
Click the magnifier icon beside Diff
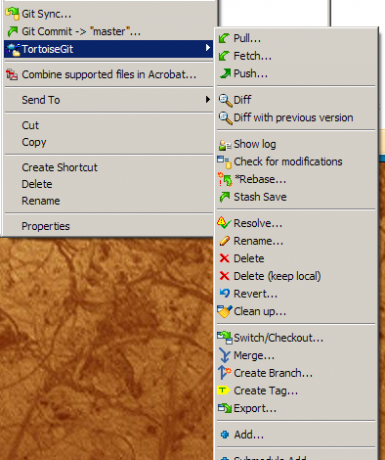(x=225, y=100)
